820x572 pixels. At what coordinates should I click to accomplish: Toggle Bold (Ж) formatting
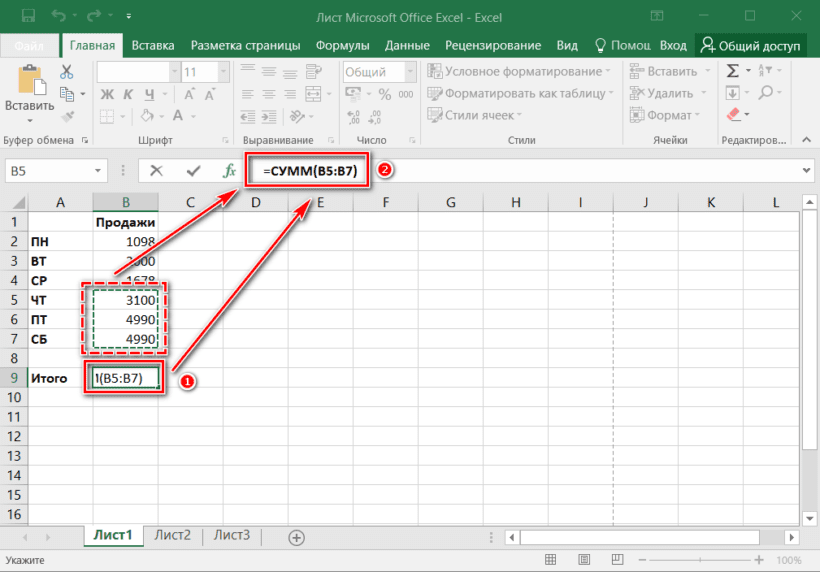coord(107,94)
